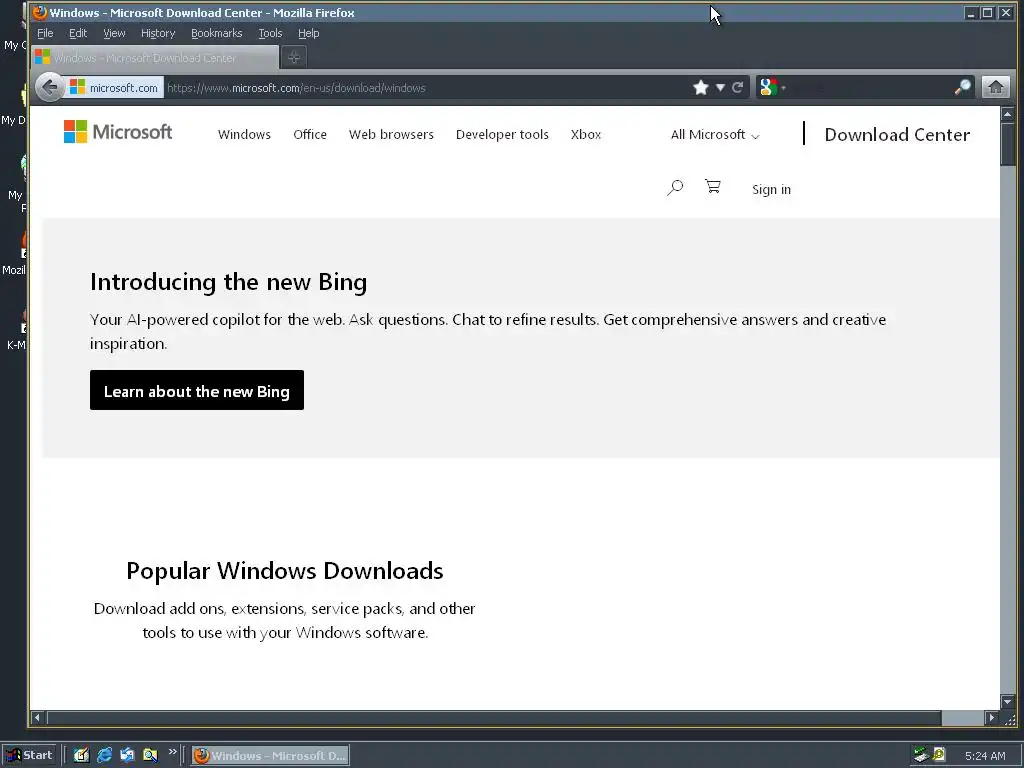The image size is (1024, 768).
Task: Click the Download Center heading link
Action: click(897, 135)
